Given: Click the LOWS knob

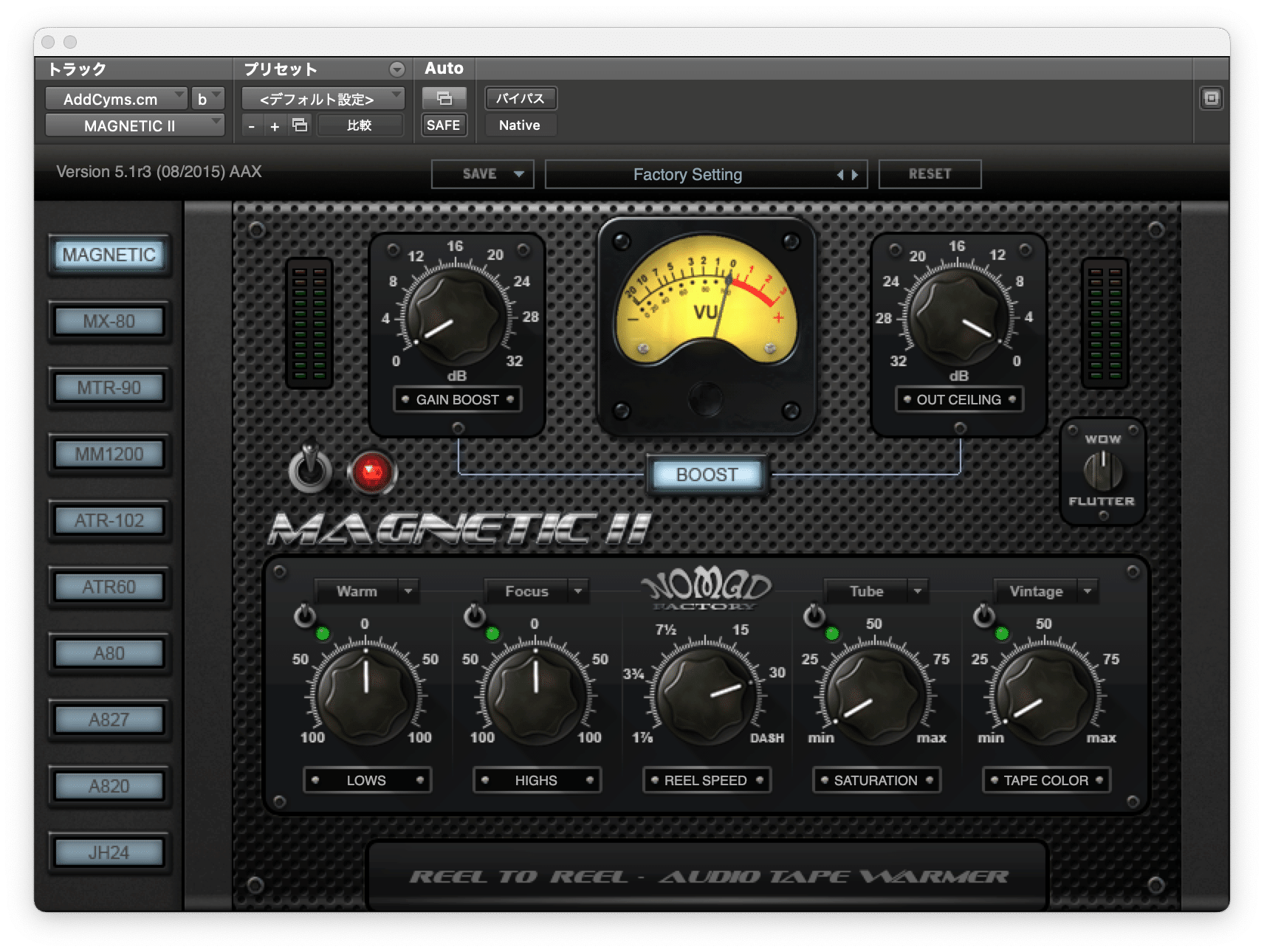Looking at the screenshot, I should tap(366, 695).
